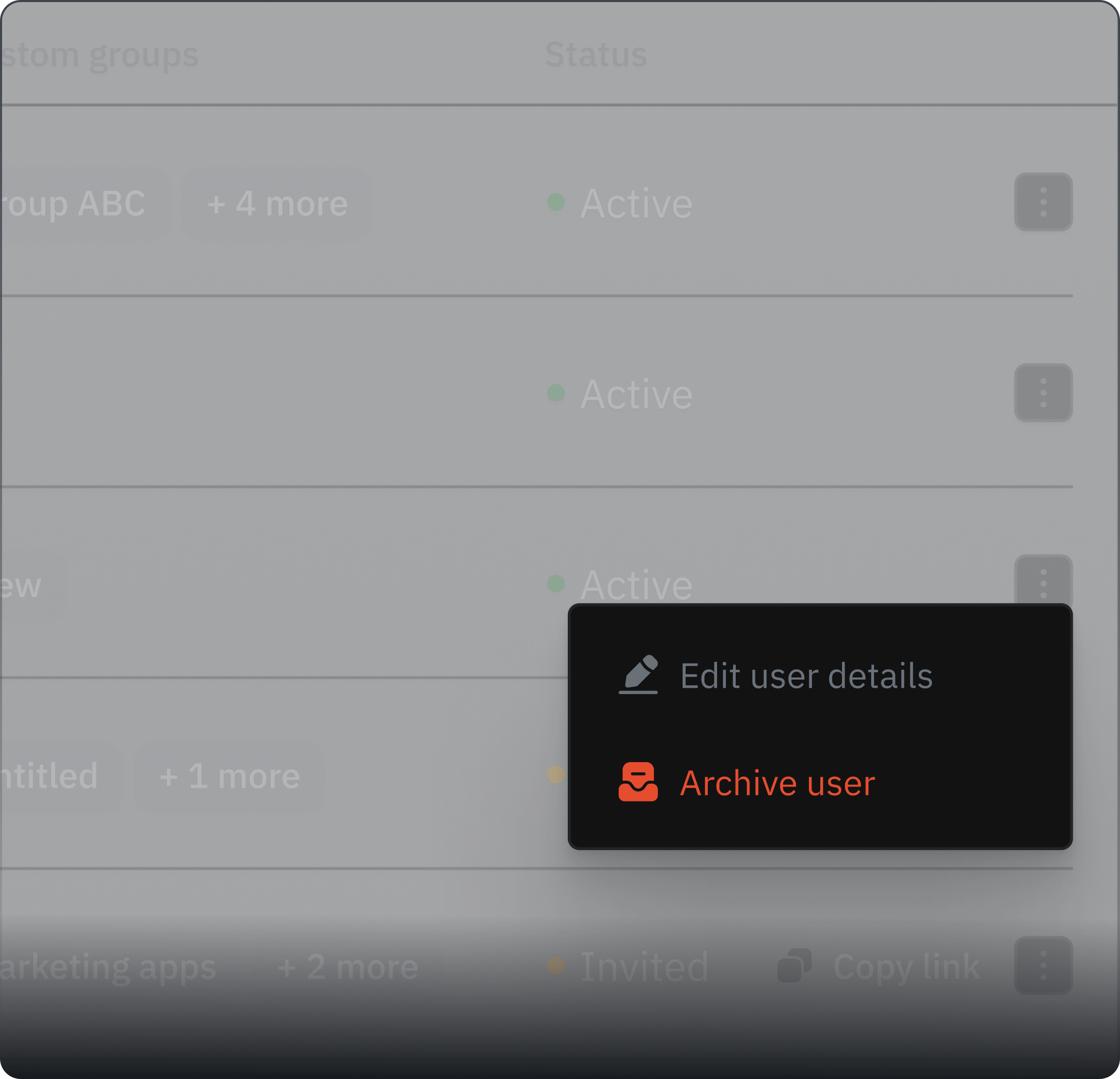Open three-dot menu in second Active row
Image resolution: width=1120 pixels, height=1079 pixels.
[1043, 393]
